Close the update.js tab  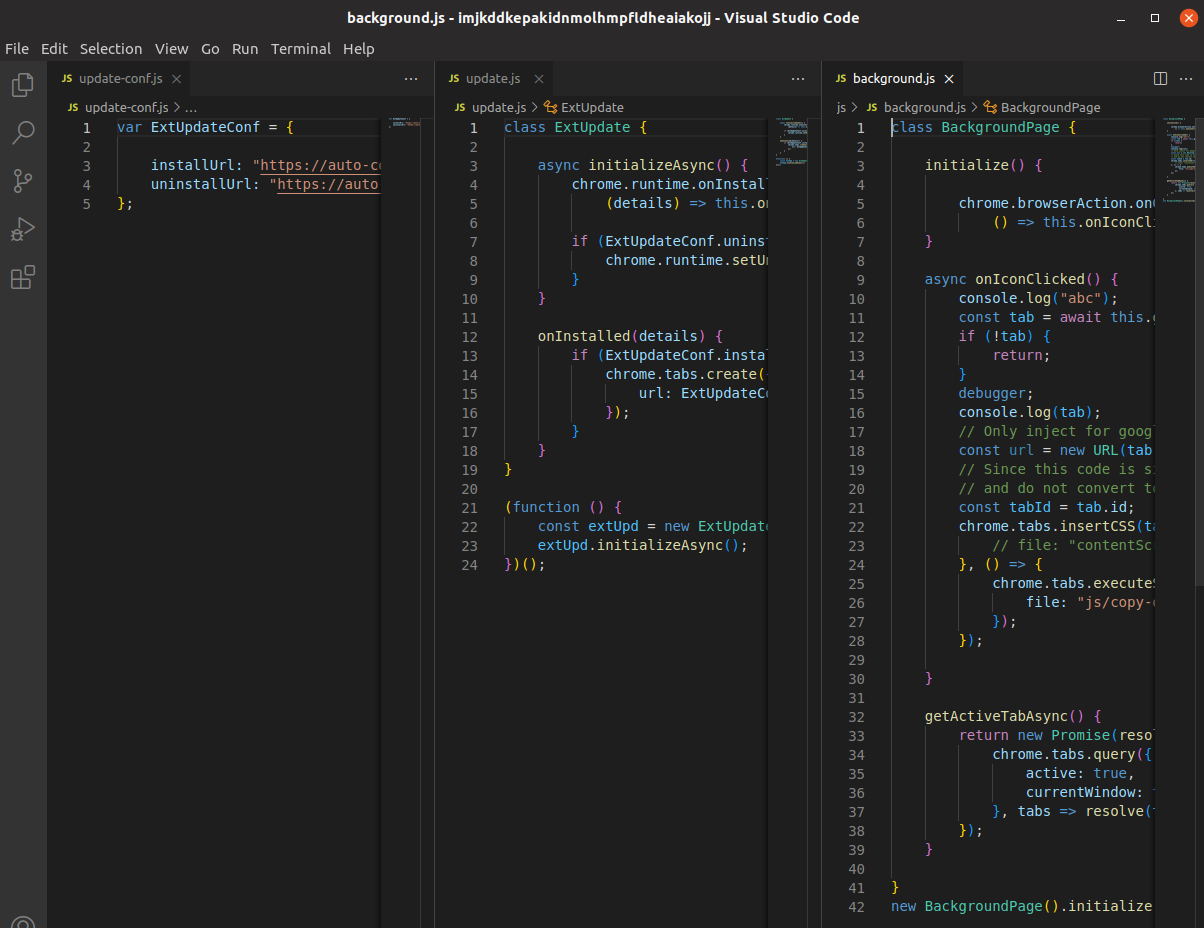click(538, 79)
